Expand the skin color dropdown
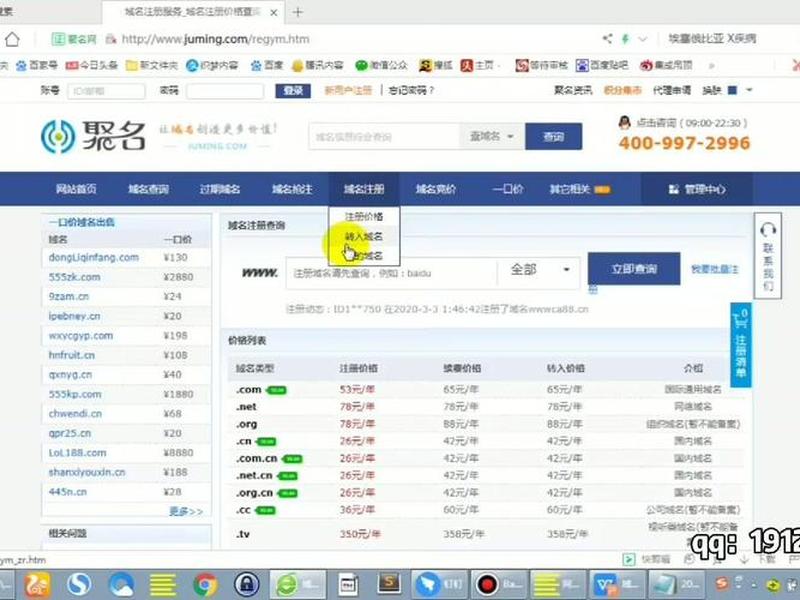 click(x=749, y=90)
